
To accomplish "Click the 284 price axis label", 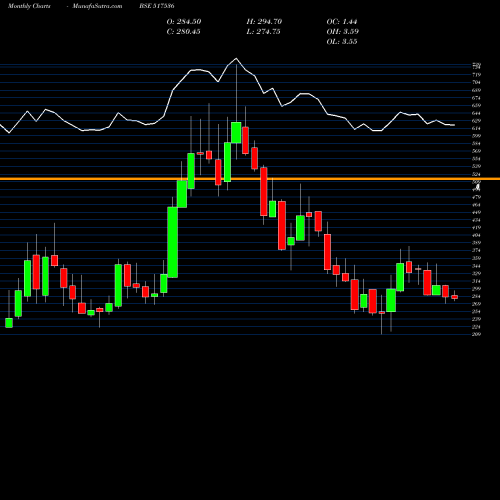I will pyautogui.click(x=476, y=296).
